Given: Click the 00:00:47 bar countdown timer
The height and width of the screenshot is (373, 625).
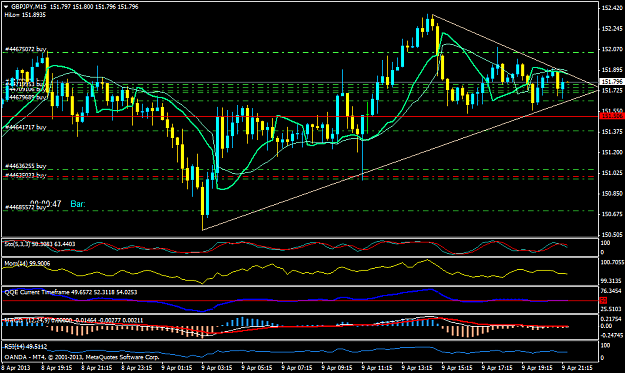Looking at the screenshot, I should tap(46, 204).
